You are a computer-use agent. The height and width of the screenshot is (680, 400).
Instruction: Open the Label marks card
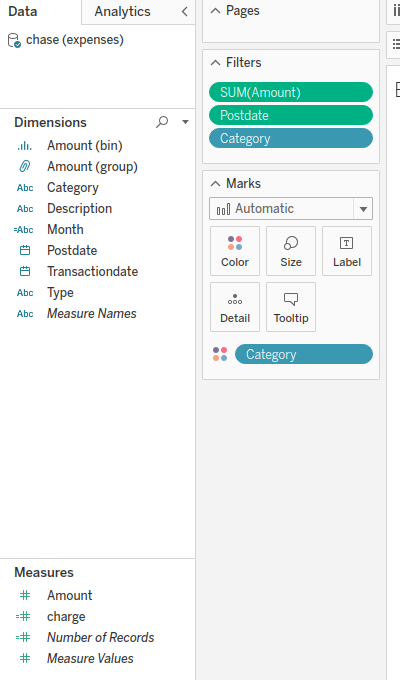pos(347,251)
